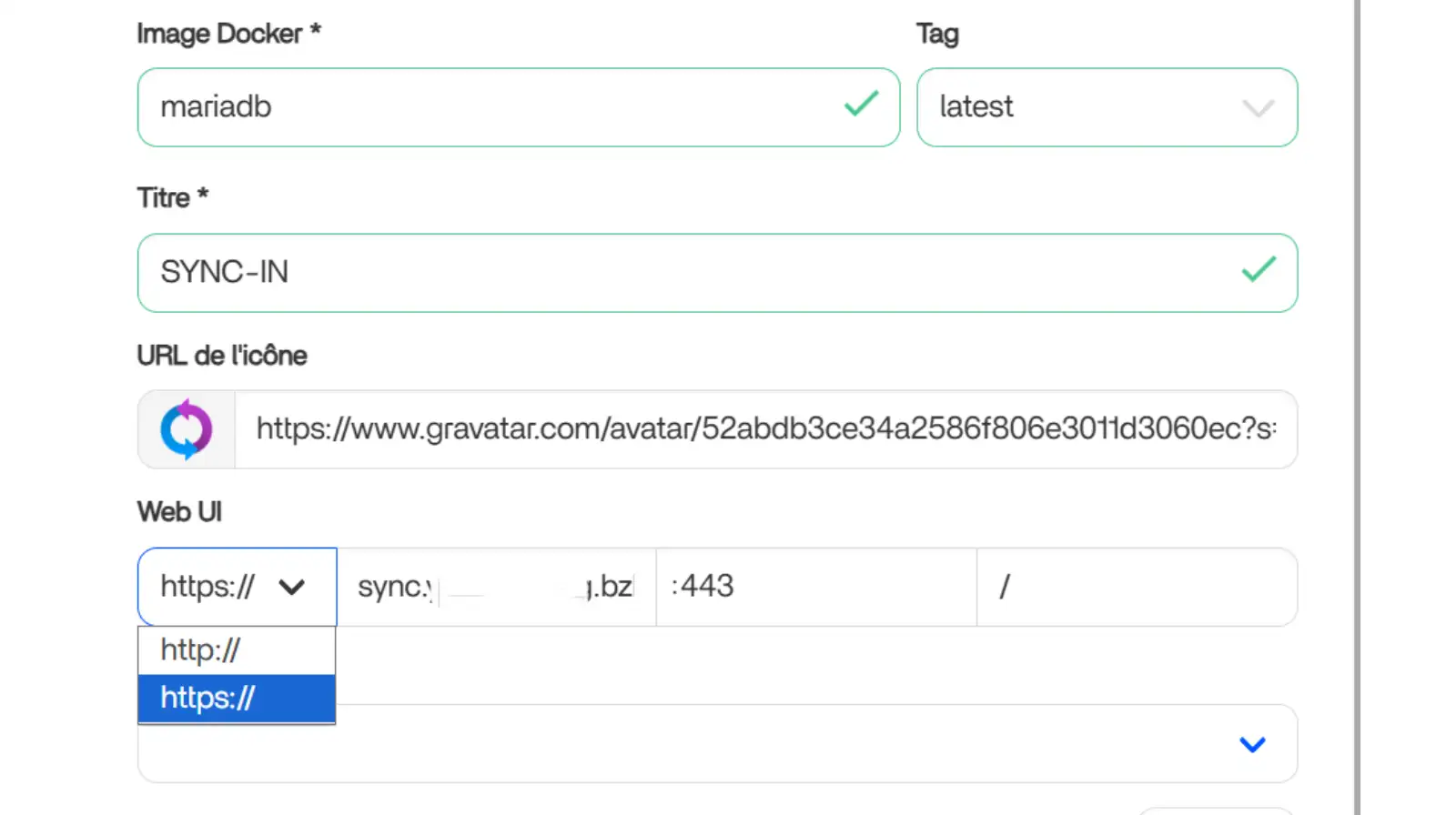Image resolution: width=1456 pixels, height=815 pixels.
Task: Click the URL de l'icône label
Action: pos(222,356)
